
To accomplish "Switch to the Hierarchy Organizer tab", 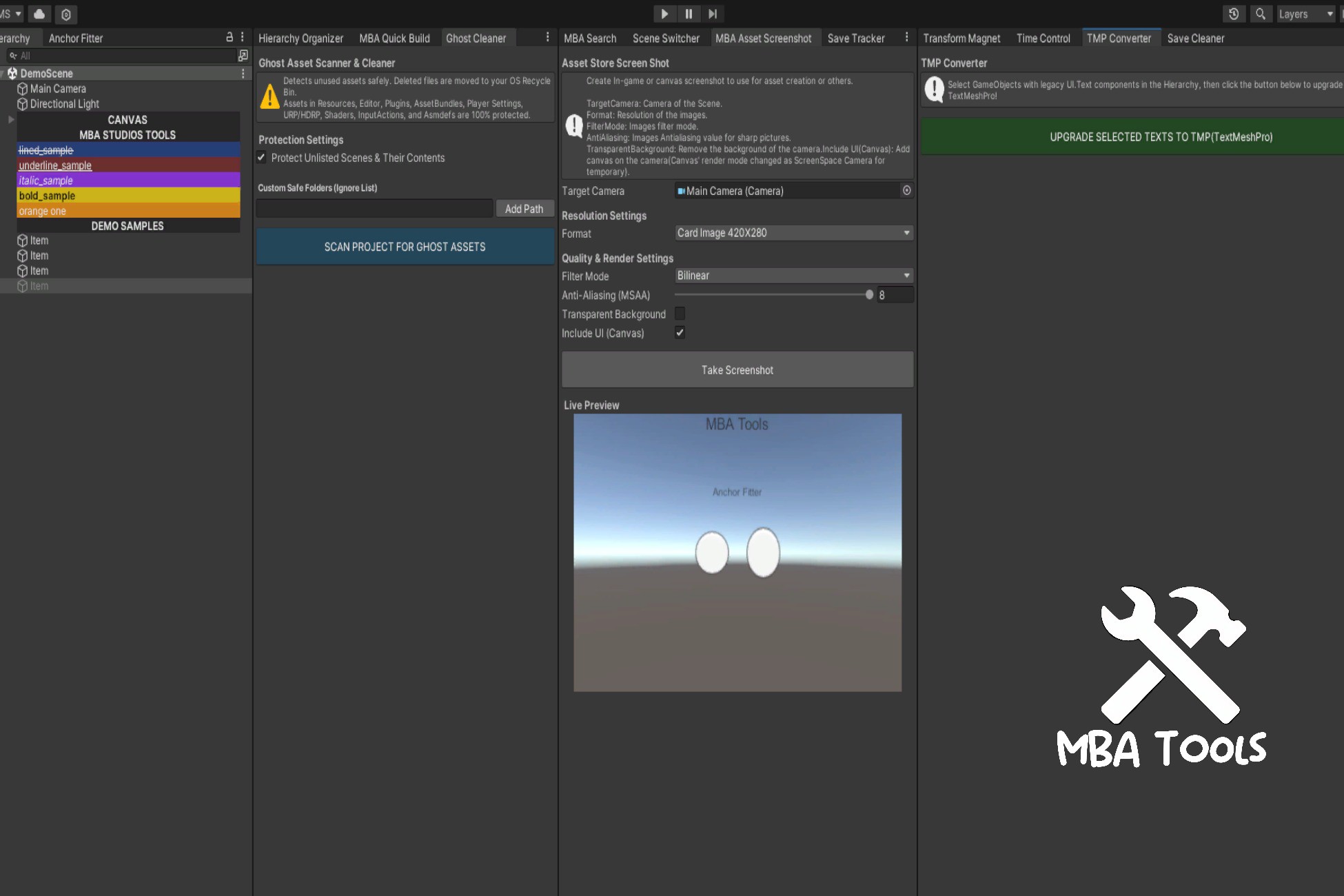I will click(x=301, y=38).
